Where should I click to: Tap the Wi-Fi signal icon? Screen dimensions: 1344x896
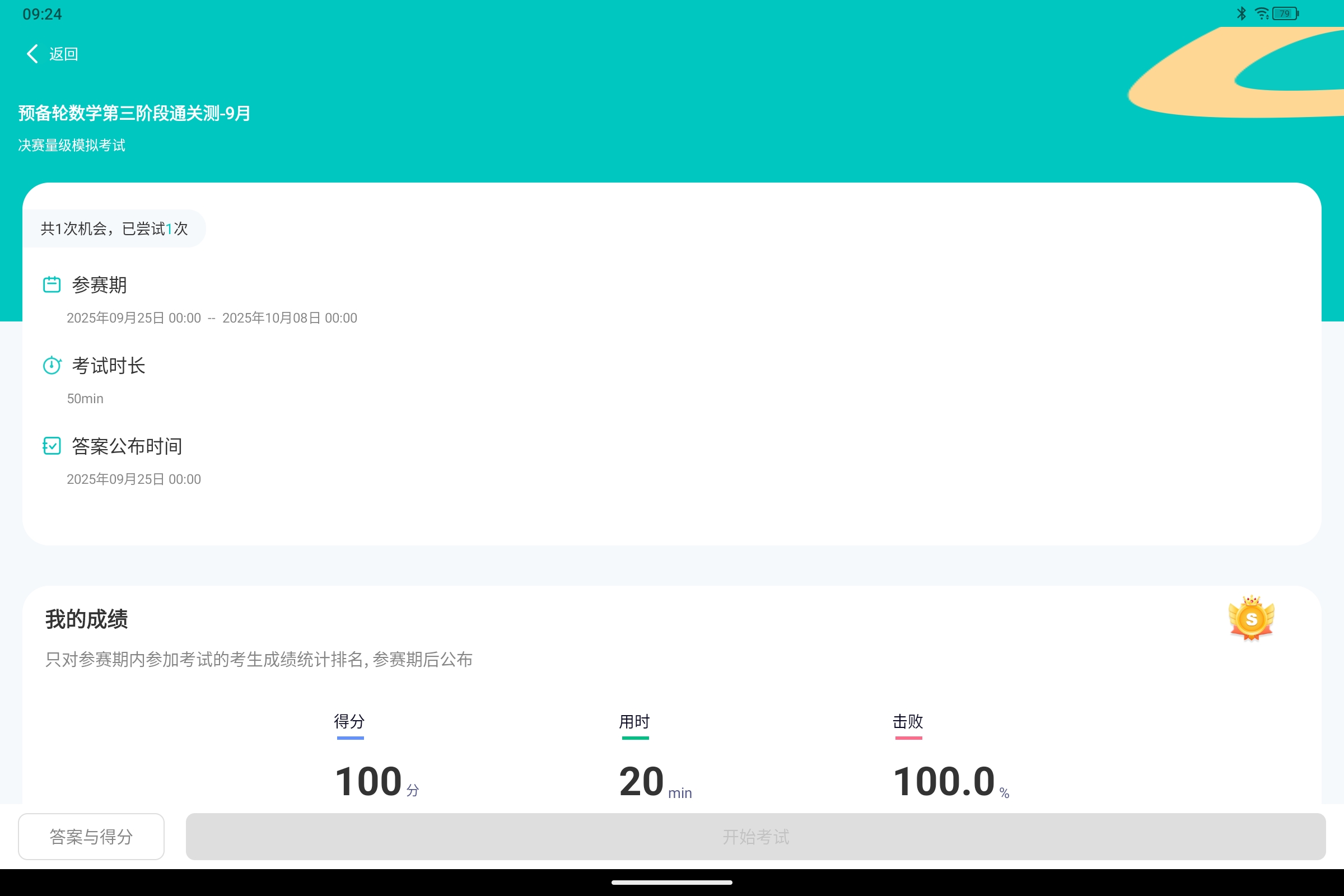click(x=1261, y=13)
